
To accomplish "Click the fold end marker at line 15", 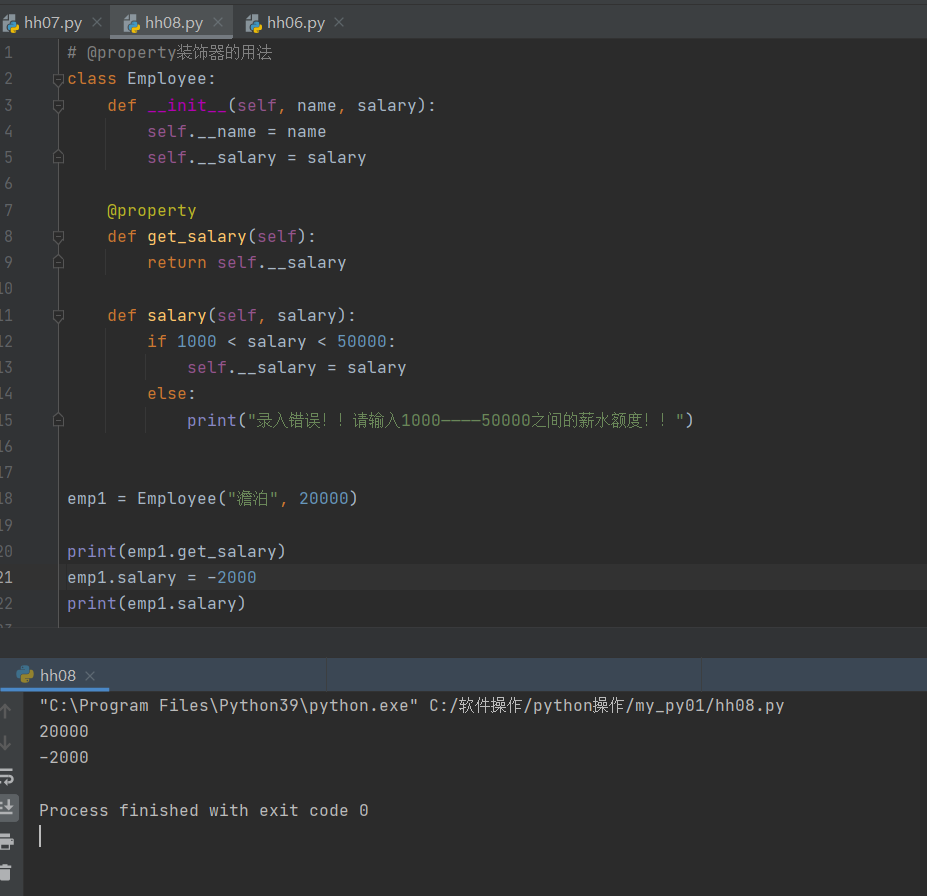I will click(x=58, y=420).
